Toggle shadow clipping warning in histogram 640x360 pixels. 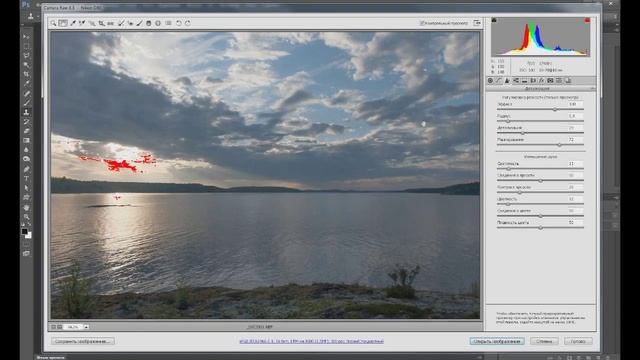point(494,20)
